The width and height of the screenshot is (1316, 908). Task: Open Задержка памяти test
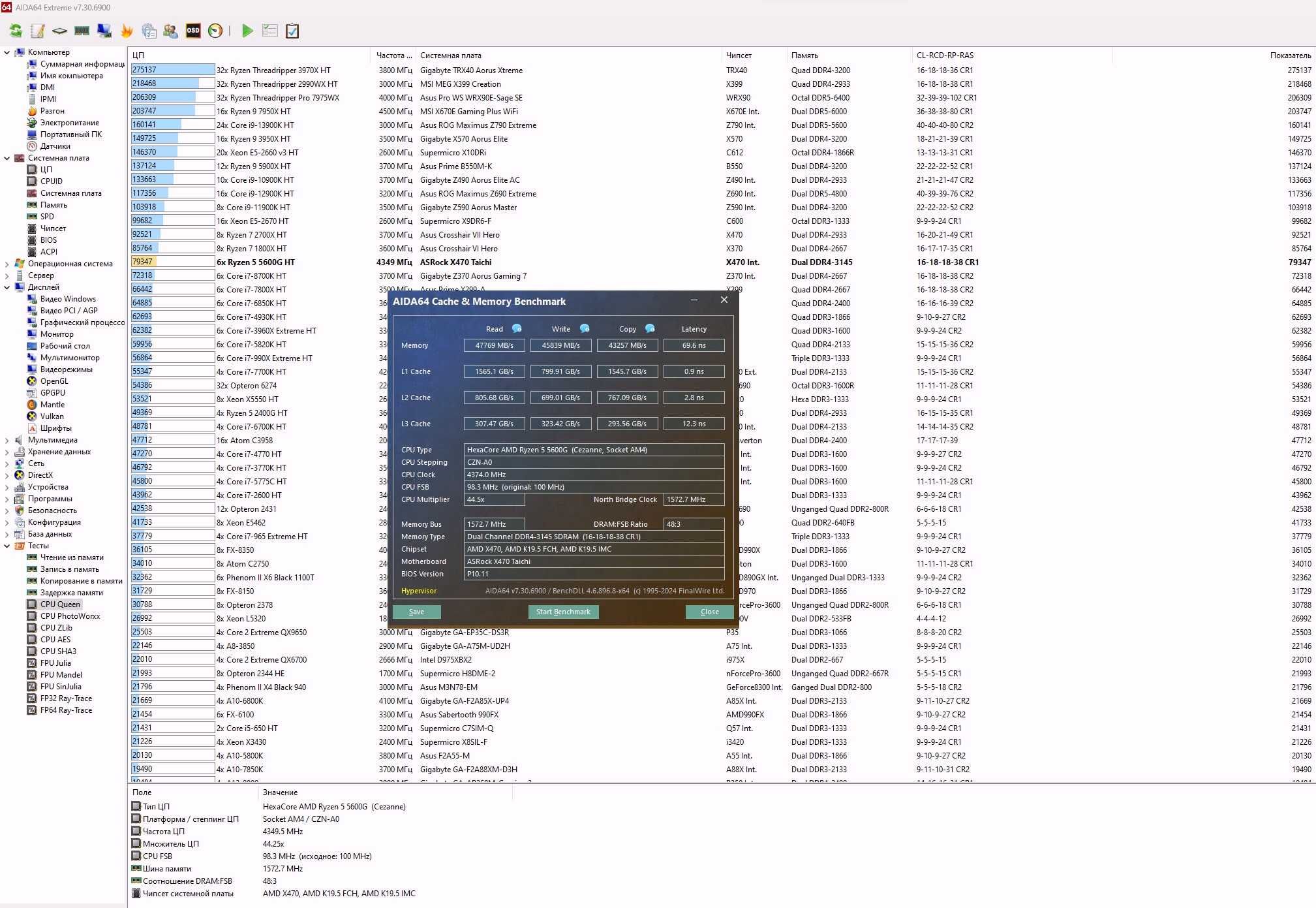click(72, 593)
